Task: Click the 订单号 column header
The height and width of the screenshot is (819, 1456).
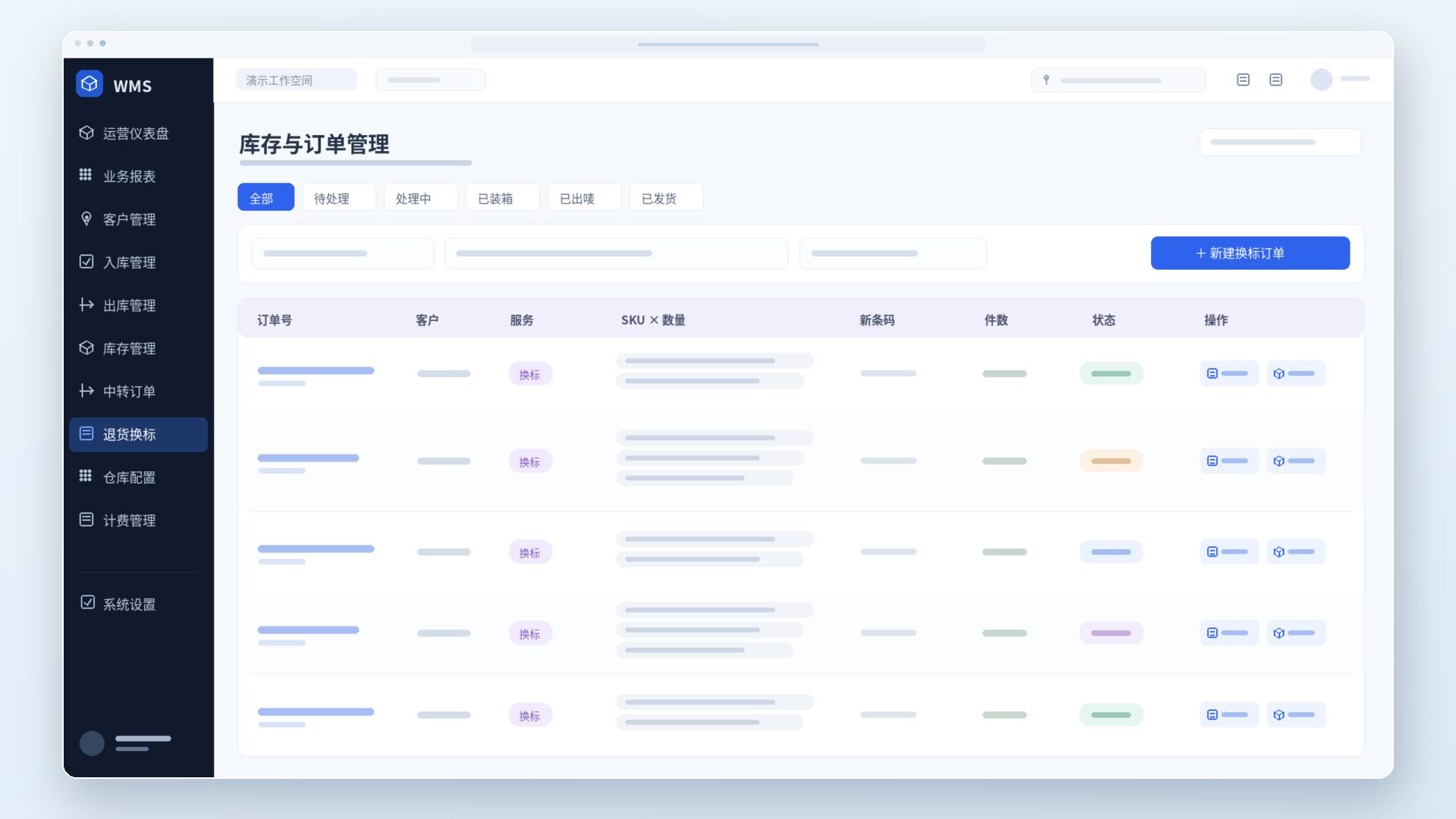Action: (x=275, y=320)
